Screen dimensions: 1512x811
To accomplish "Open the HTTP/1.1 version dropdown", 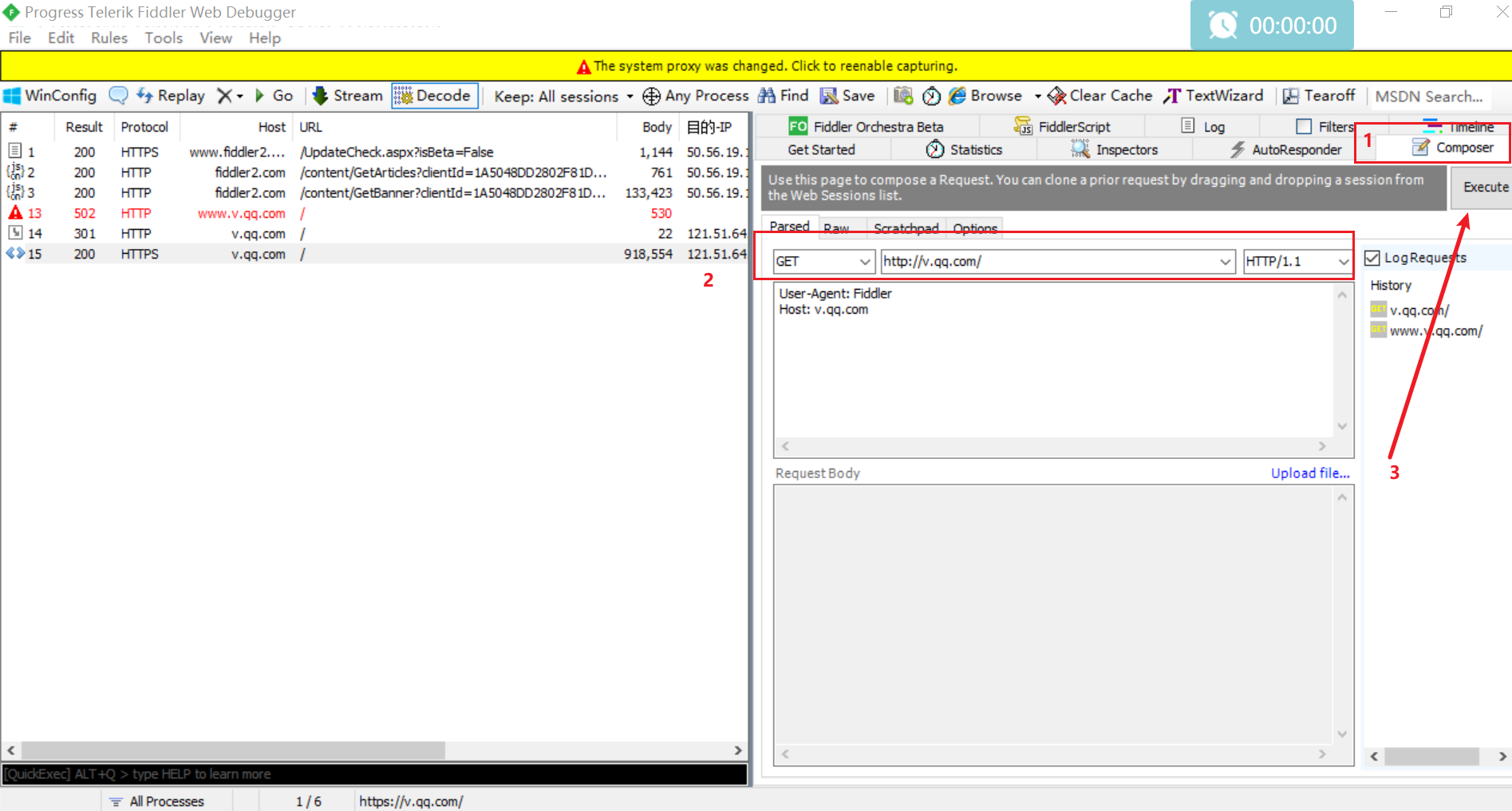I will tap(1343, 262).
